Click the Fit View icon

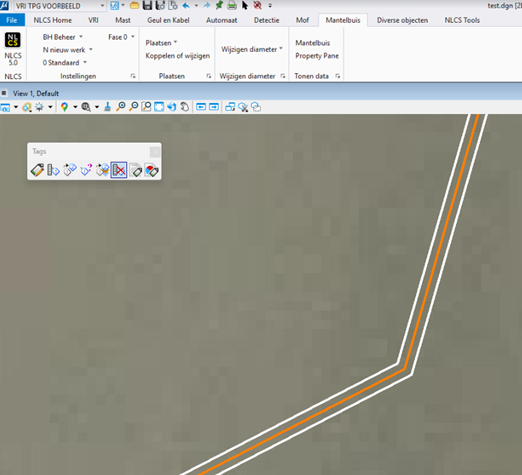click(159, 107)
